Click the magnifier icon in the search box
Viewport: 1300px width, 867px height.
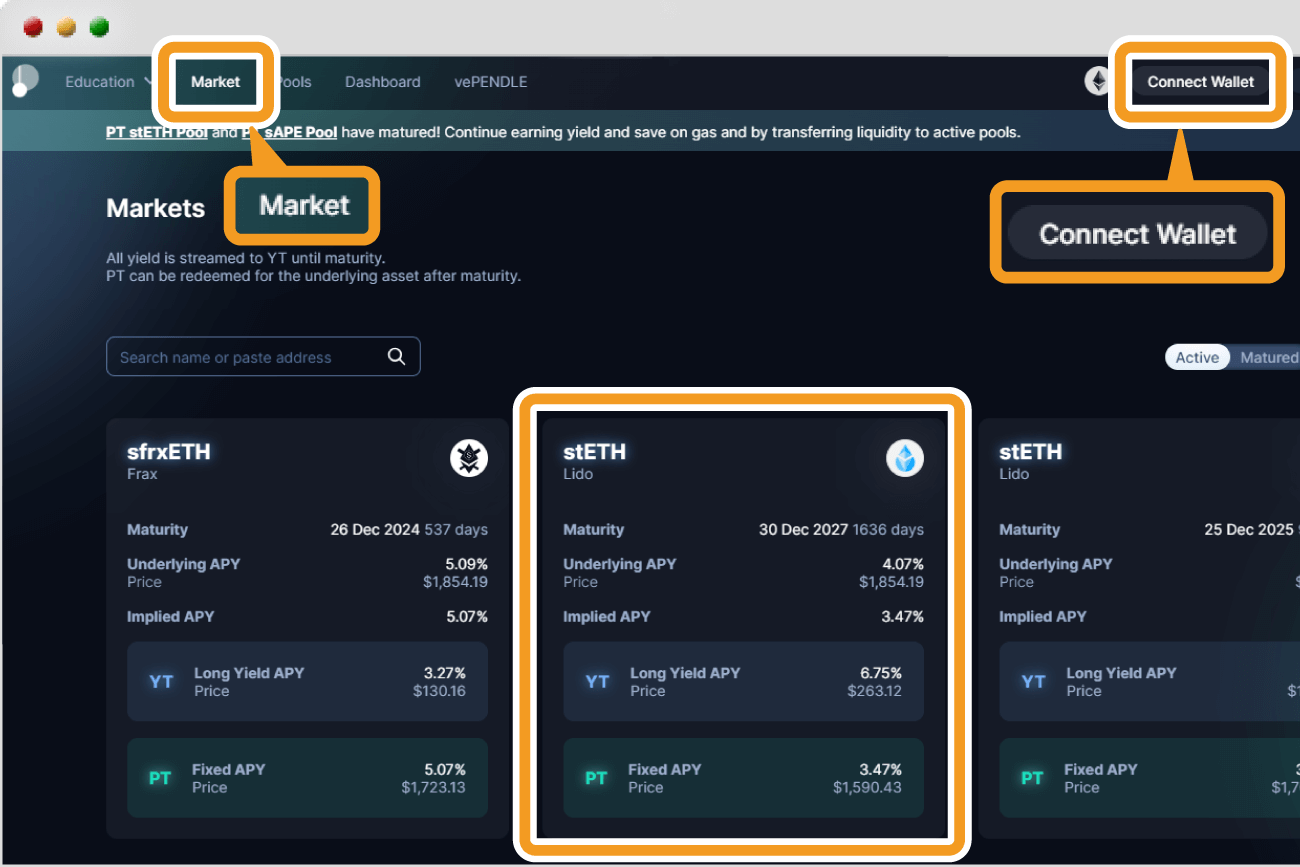(397, 357)
